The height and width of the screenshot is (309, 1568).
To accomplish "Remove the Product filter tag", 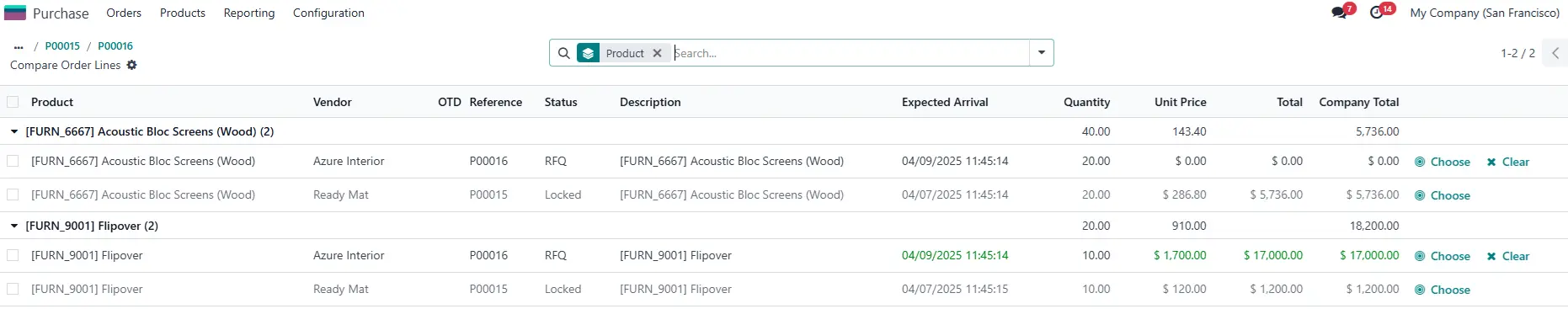I will [x=658, y=53].
